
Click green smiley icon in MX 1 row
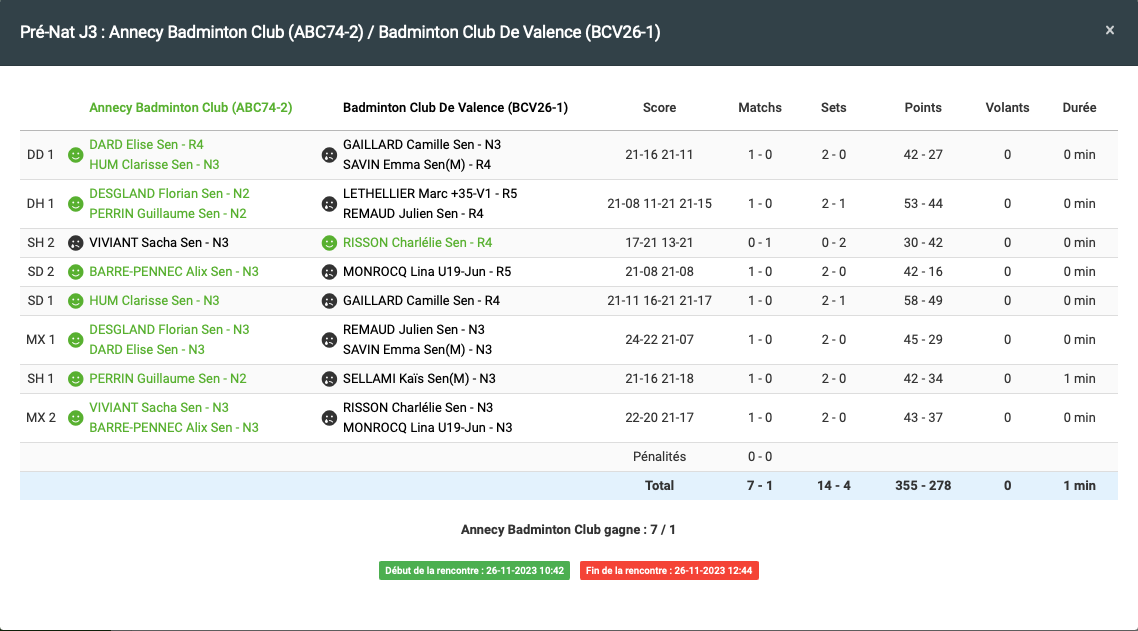tap(75, 340)
